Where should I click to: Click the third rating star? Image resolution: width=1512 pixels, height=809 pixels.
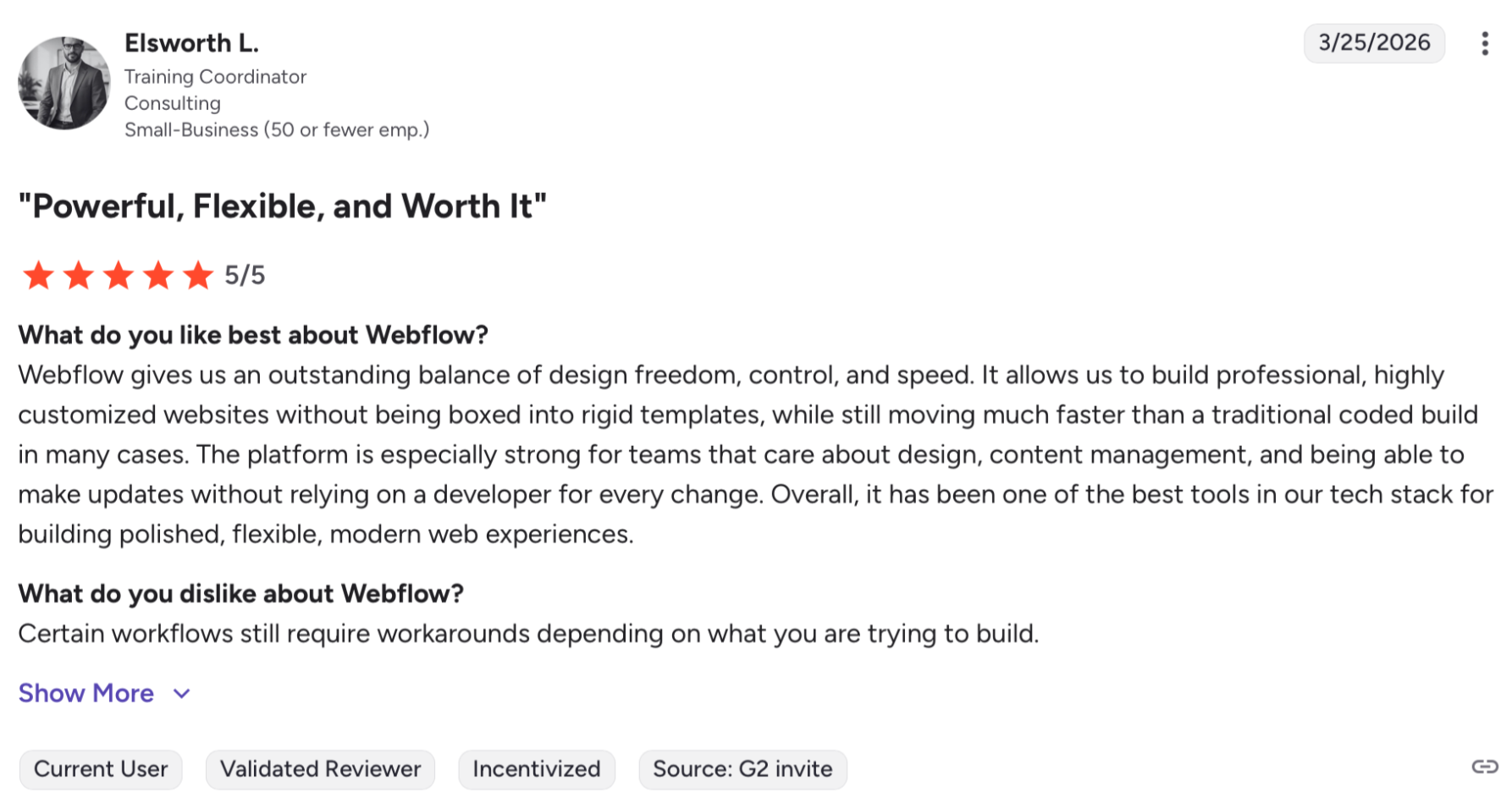pyautogui.click(x=119, y=275)
